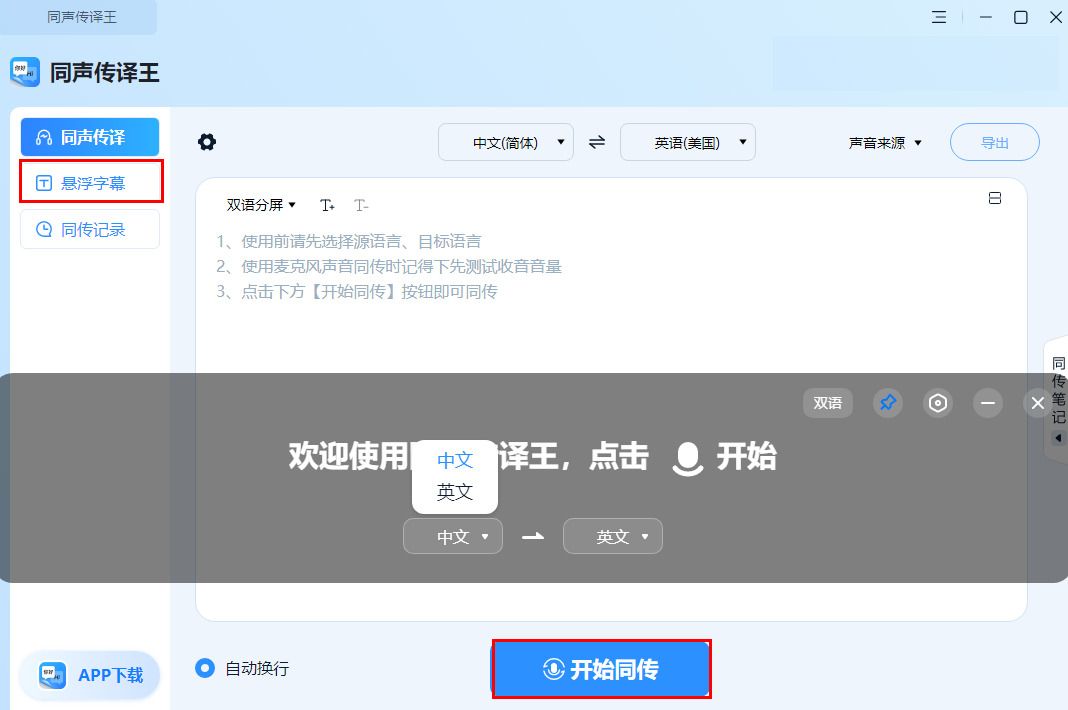
Task: Minimize the floating subtitle bar
Action: pyautogui.click(x=987, y=403)
